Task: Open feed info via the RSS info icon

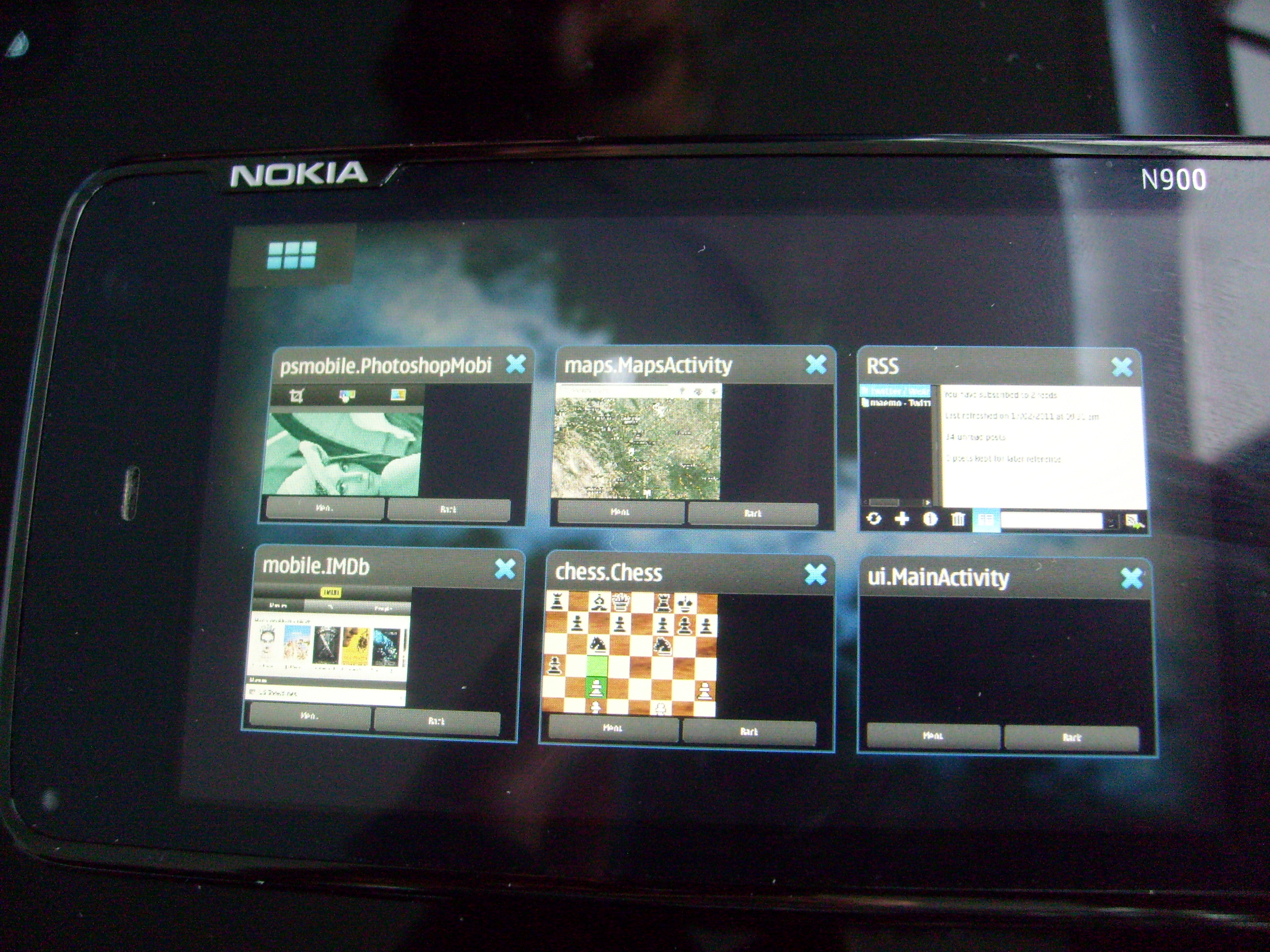Action: point(930,519)
